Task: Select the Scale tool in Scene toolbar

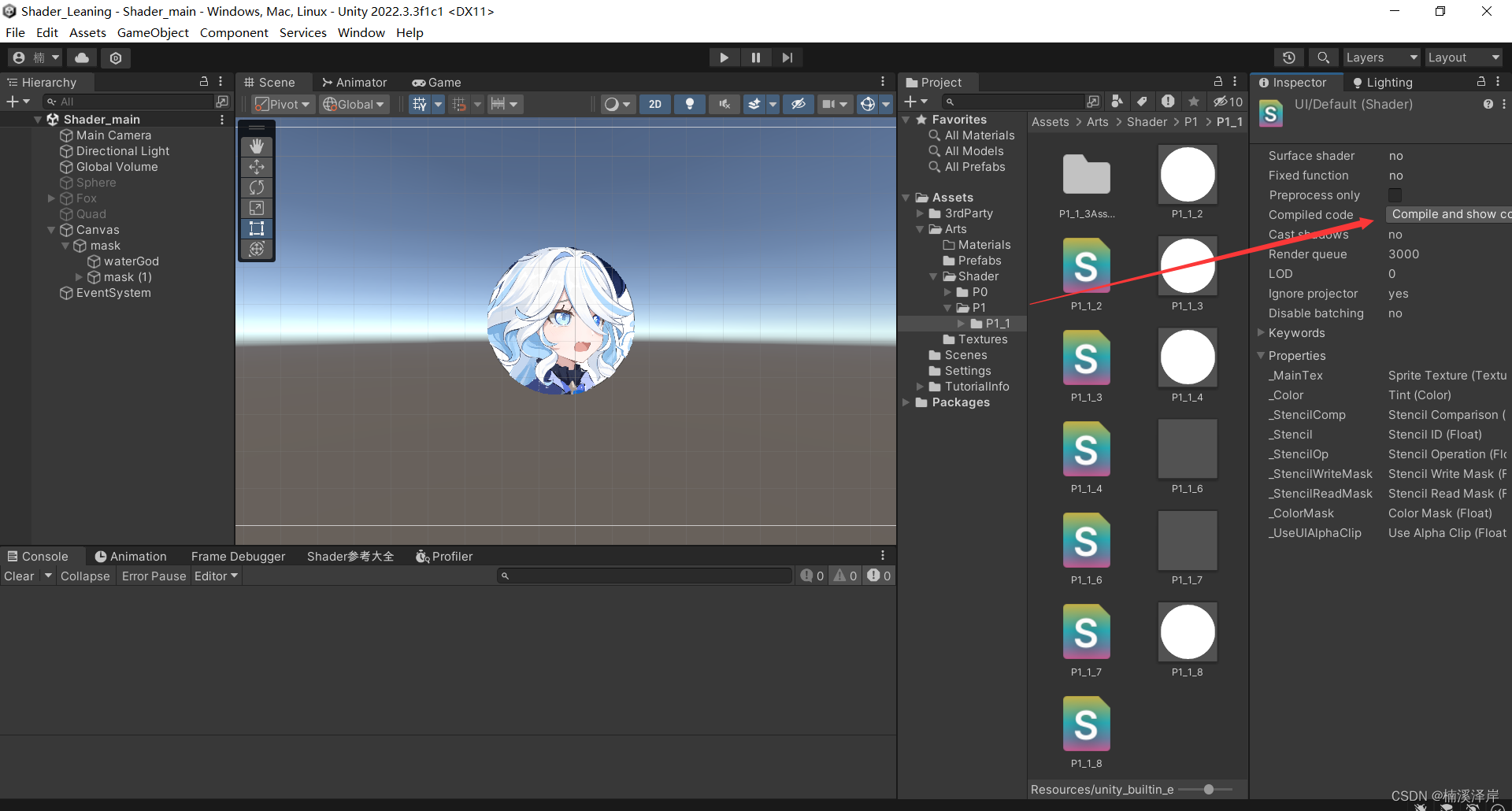Action: click(x=257, y=208)
